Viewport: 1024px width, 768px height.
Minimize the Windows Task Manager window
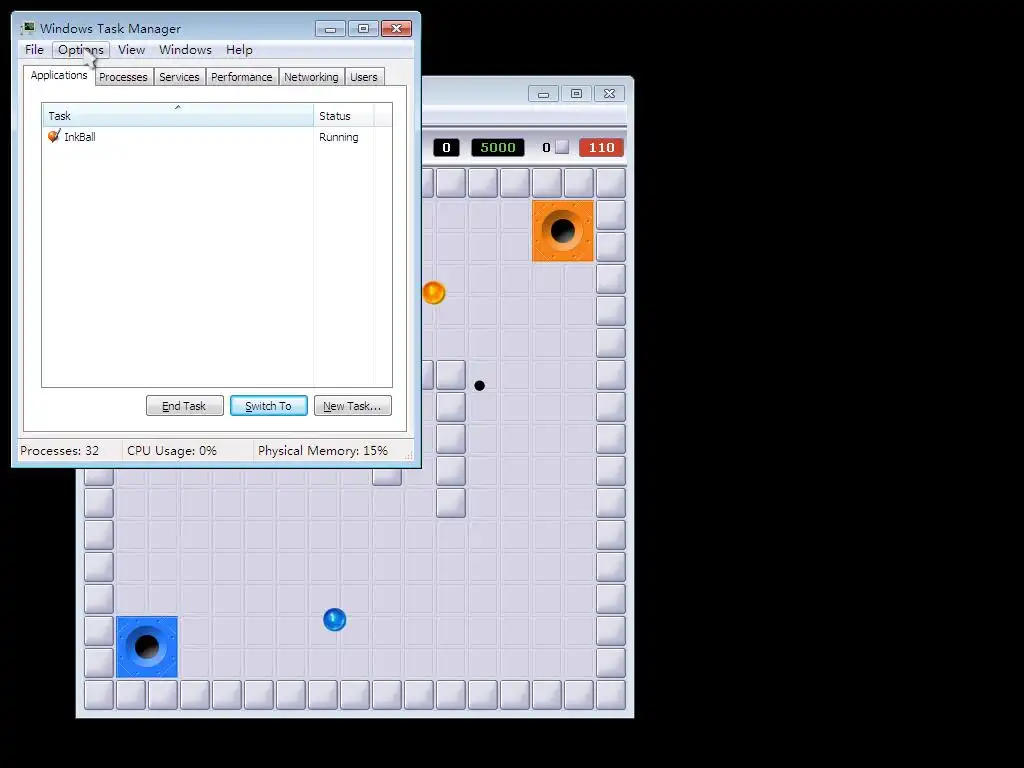point(330,29)
